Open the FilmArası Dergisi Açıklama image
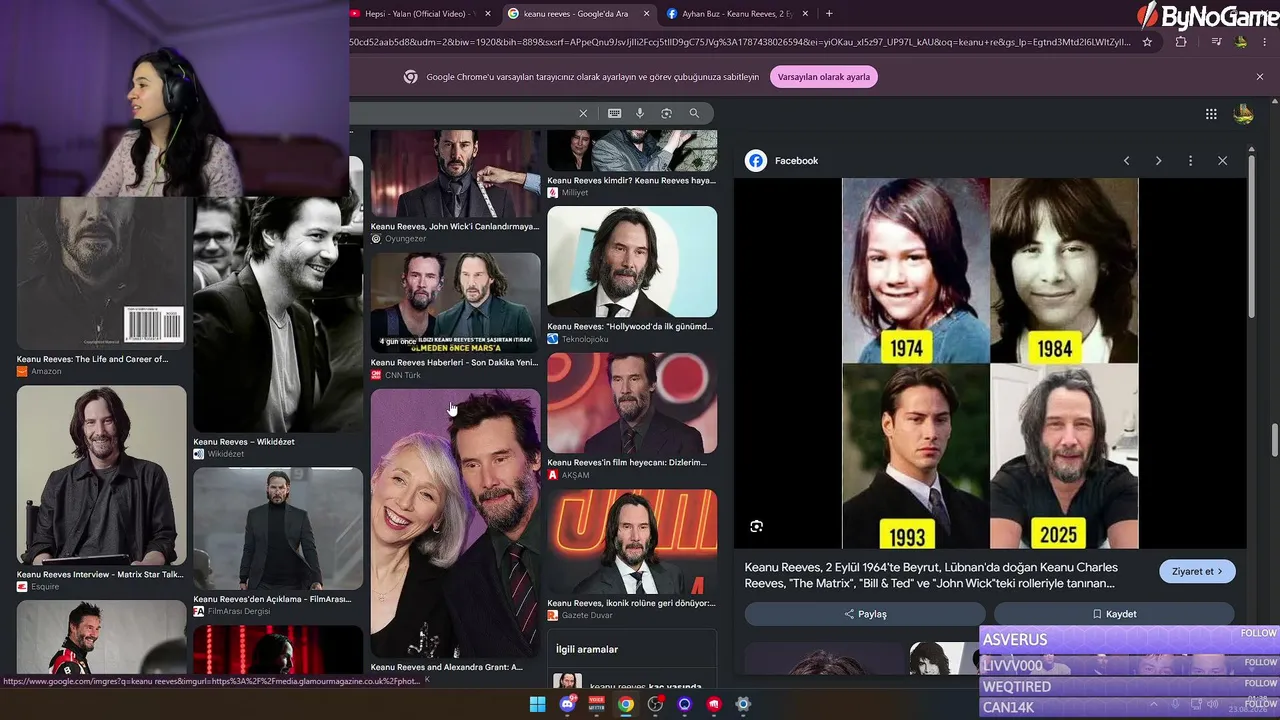This screenshot has height=720, width=1280. [x=278, y=529]
